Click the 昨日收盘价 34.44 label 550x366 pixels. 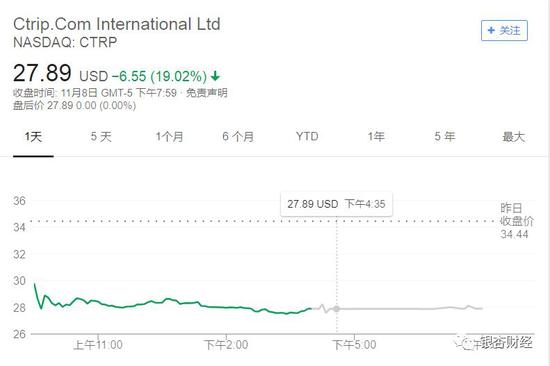(516, 221)
